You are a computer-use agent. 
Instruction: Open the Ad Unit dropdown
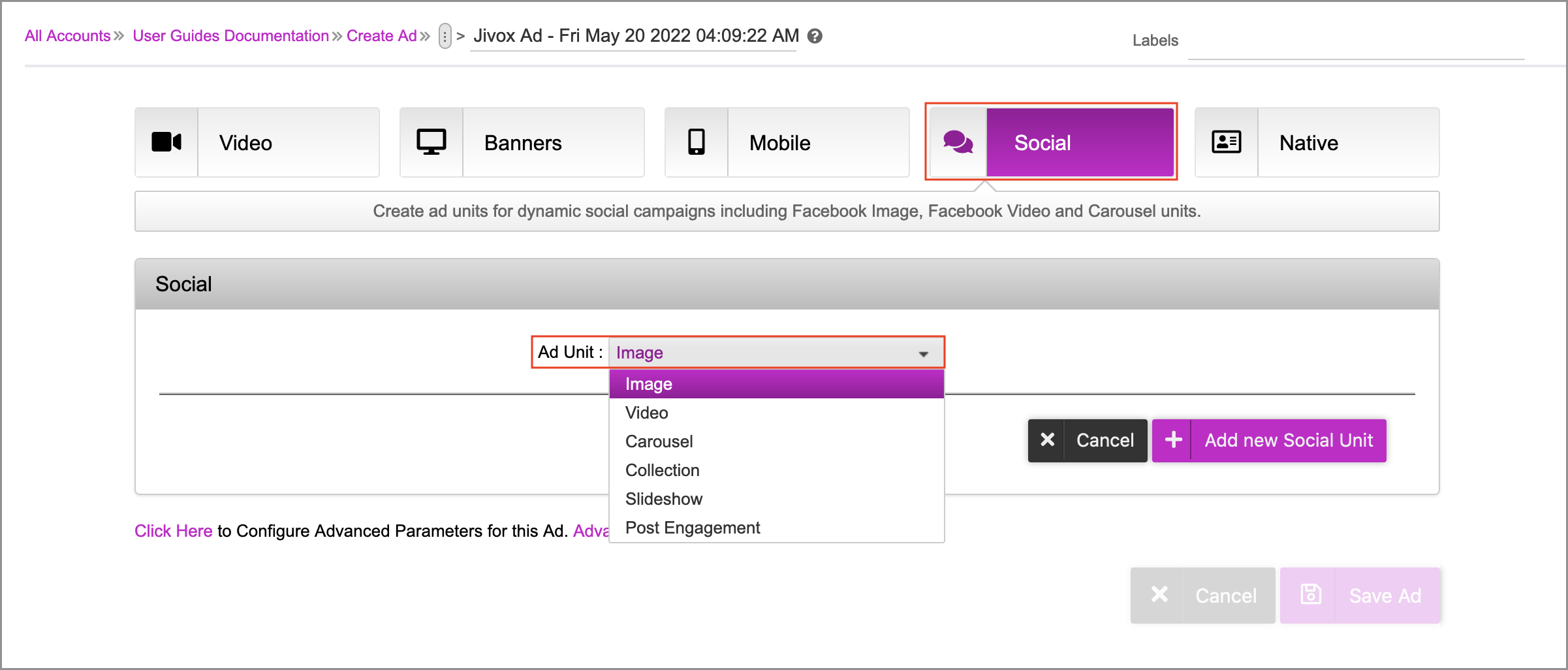tap(776, 353)
